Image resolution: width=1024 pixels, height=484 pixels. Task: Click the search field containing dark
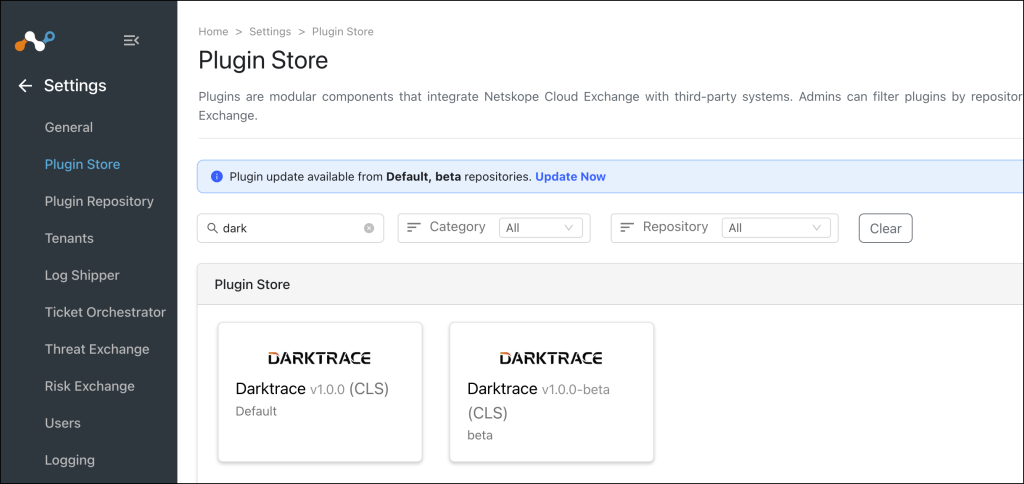pyautogui.click(x=291, y=228)
